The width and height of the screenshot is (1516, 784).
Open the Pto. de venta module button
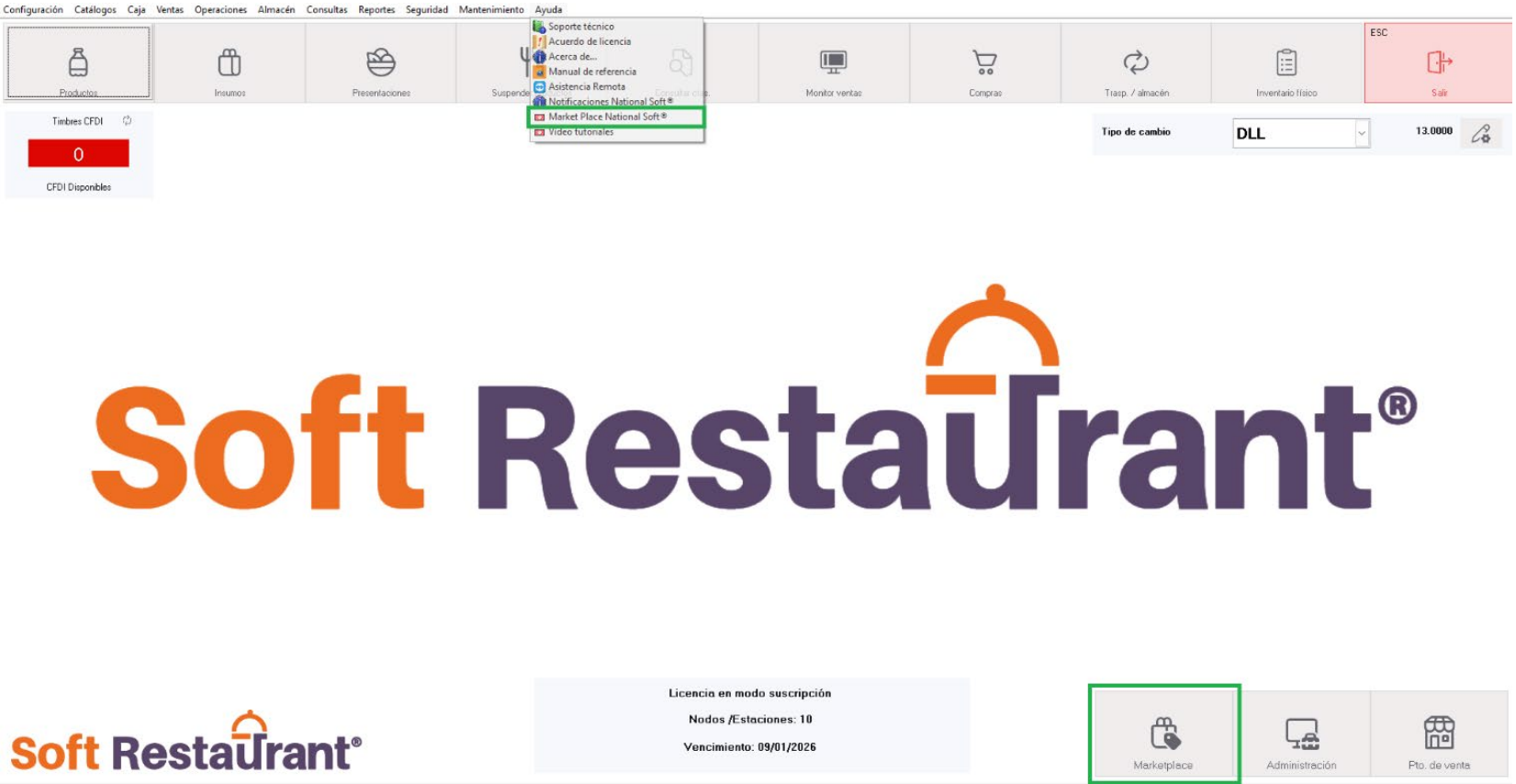pyautogui.click(x=1439, y=734)
